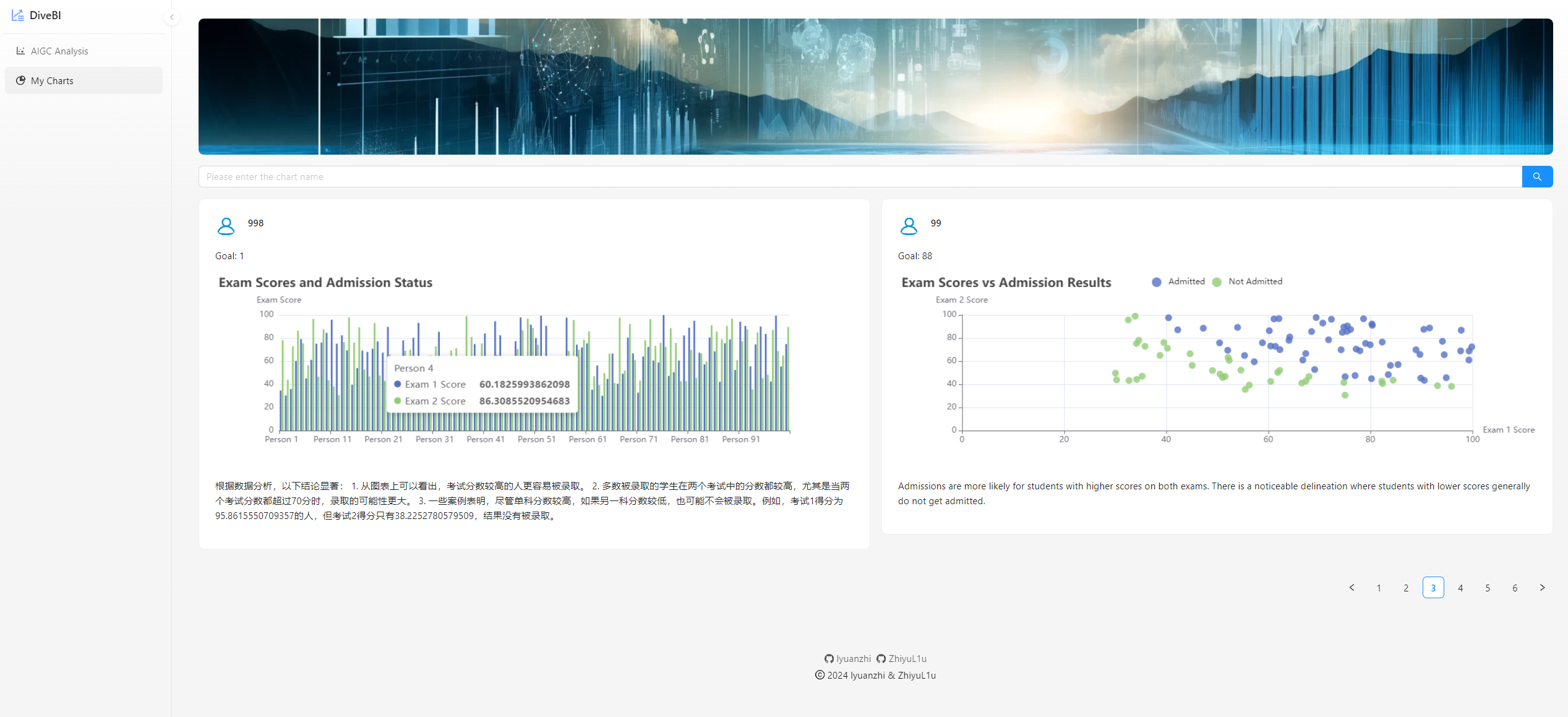This screenshot has height=717, width=1568.
Task: Select pagination page 4
Action: [1460, 588]
